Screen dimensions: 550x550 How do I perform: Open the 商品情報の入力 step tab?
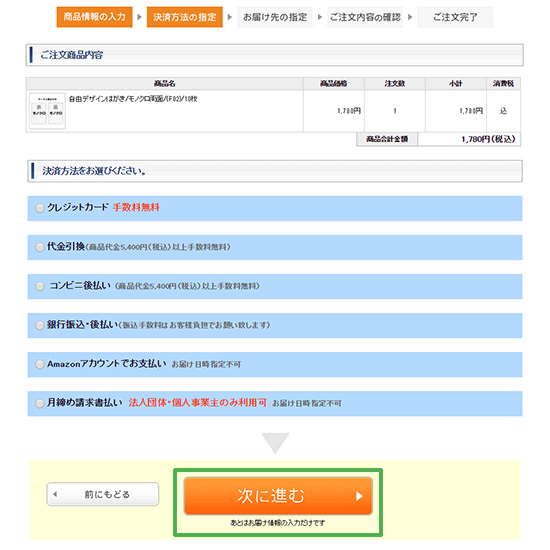(94, 17)
